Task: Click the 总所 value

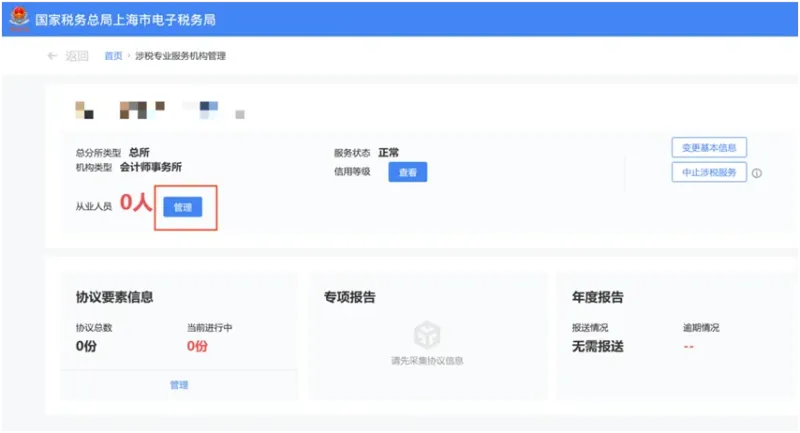Action: (139, 152)
